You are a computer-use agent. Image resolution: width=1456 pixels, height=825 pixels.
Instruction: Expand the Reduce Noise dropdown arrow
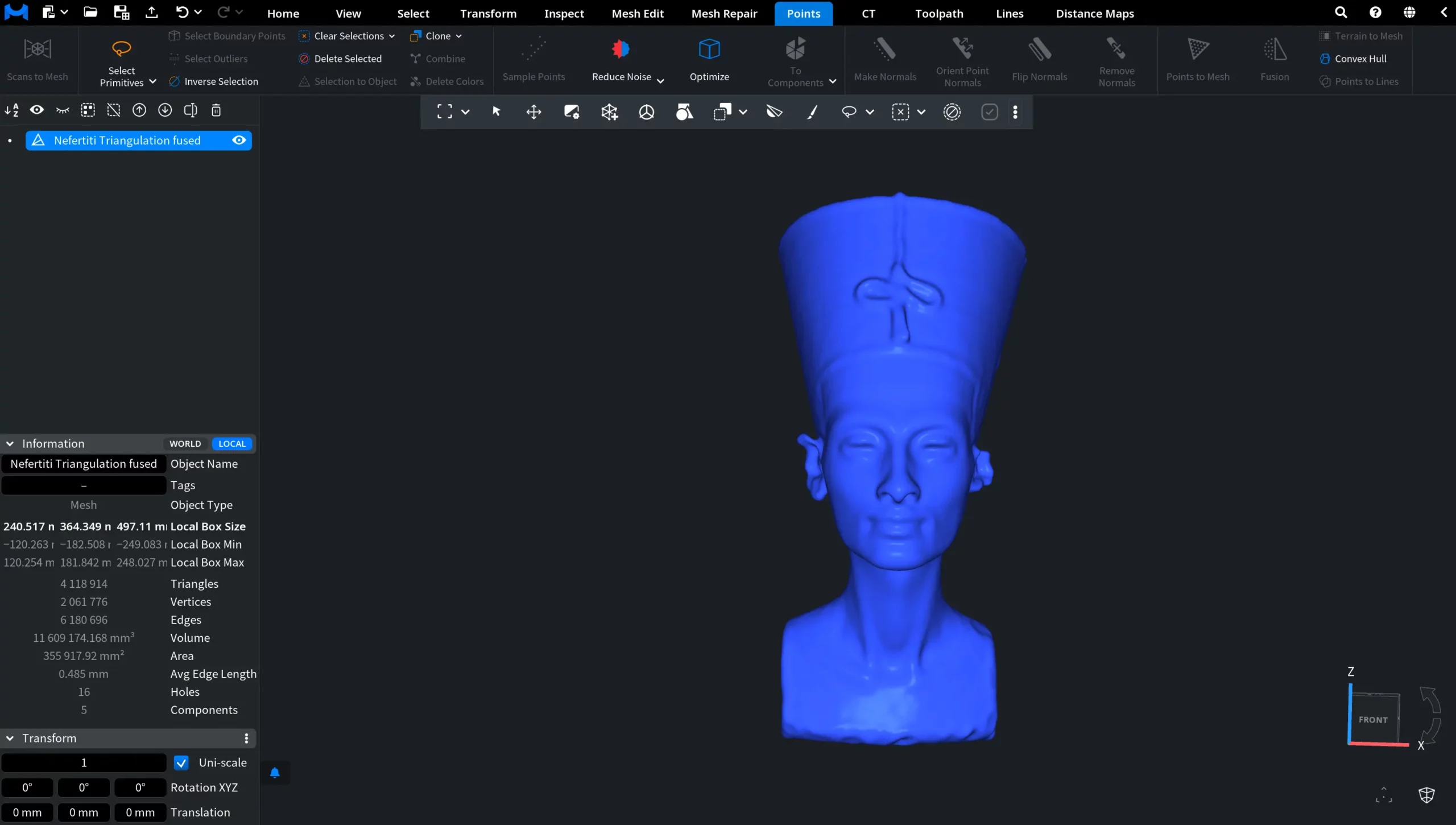point(660,80)
